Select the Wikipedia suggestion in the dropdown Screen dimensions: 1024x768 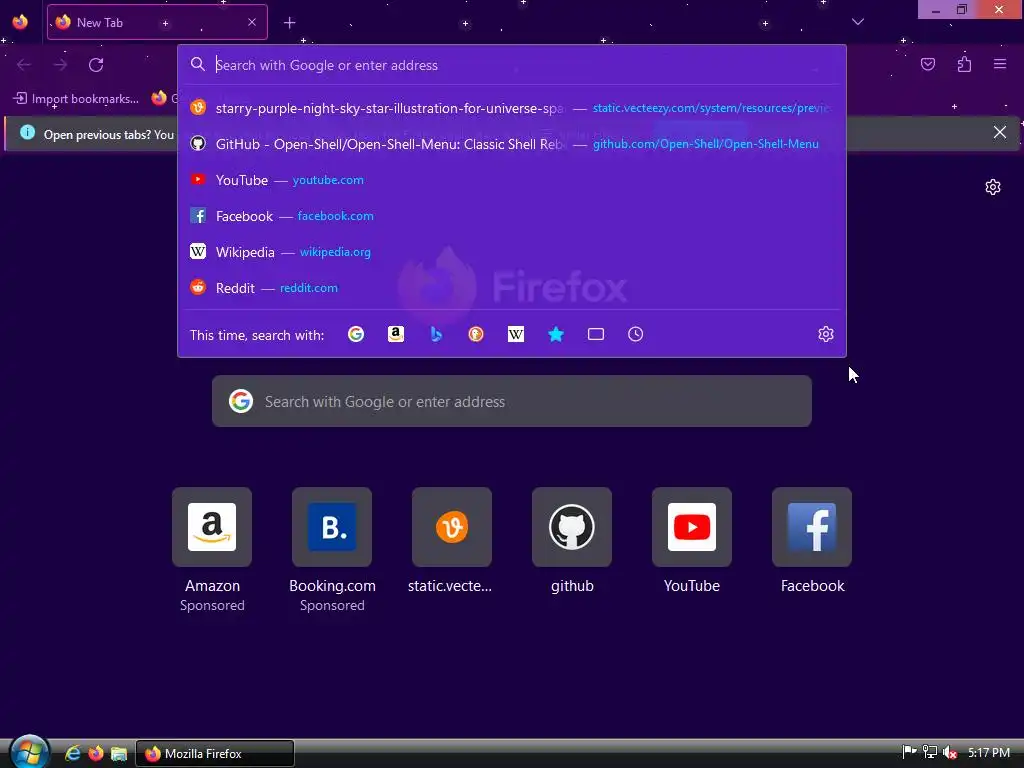click(x=511, y=251)
